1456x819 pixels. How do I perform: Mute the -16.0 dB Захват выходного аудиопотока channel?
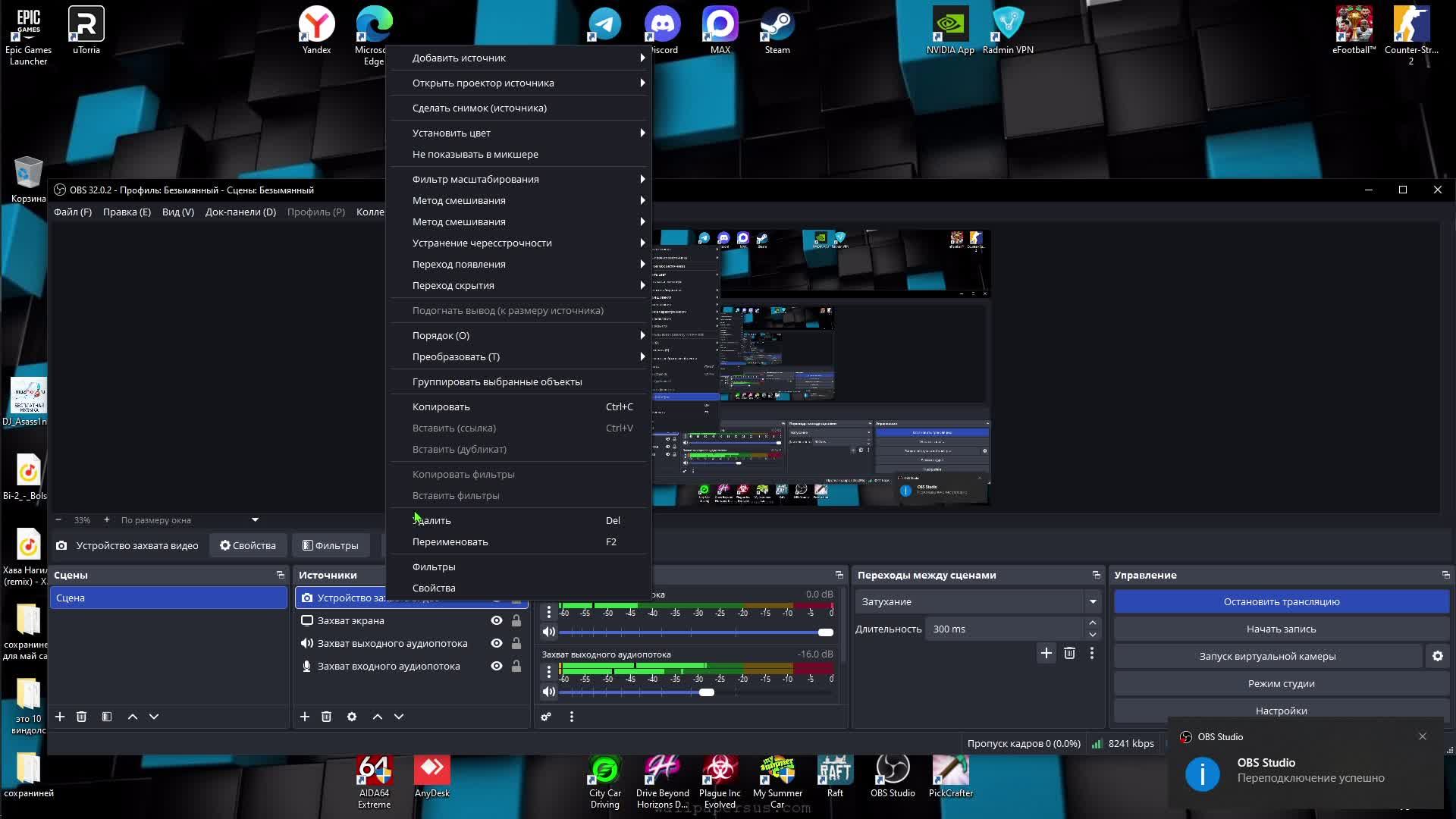click(549, 692)
